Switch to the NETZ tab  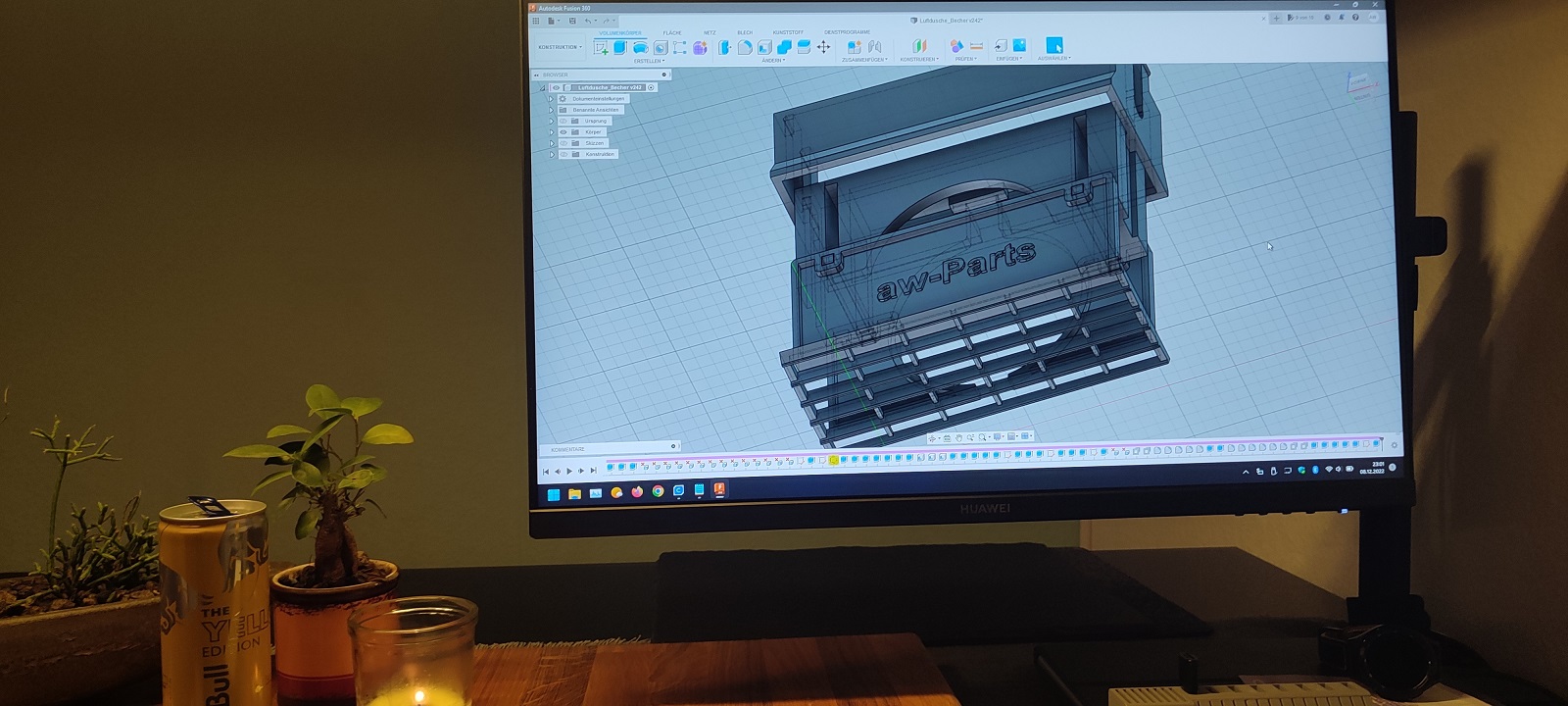click(710, 32)
